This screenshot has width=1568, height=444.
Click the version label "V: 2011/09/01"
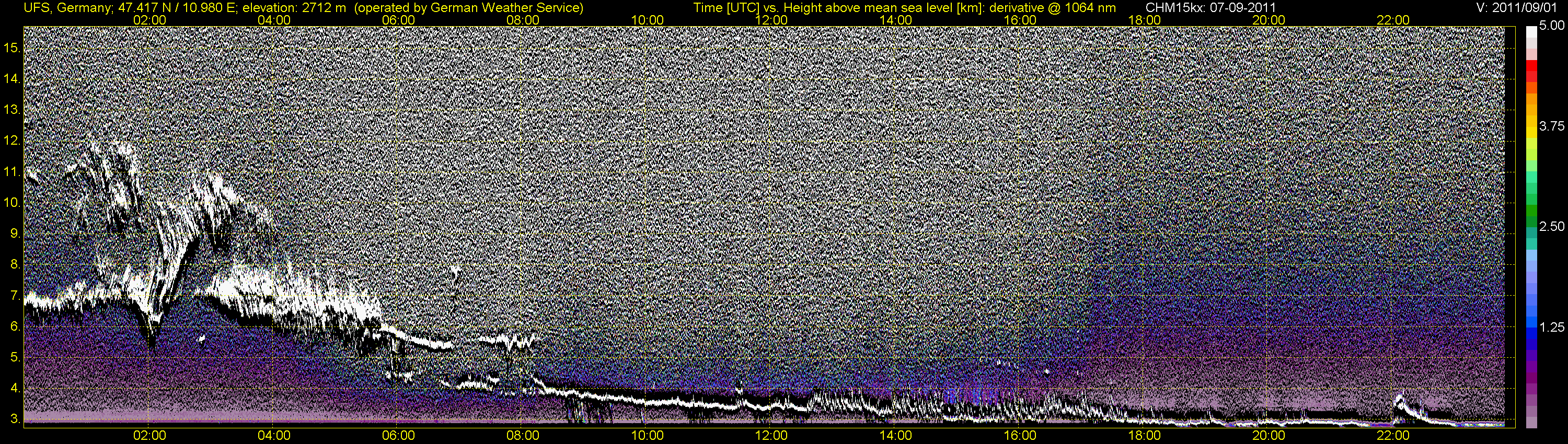(1517, 8)
